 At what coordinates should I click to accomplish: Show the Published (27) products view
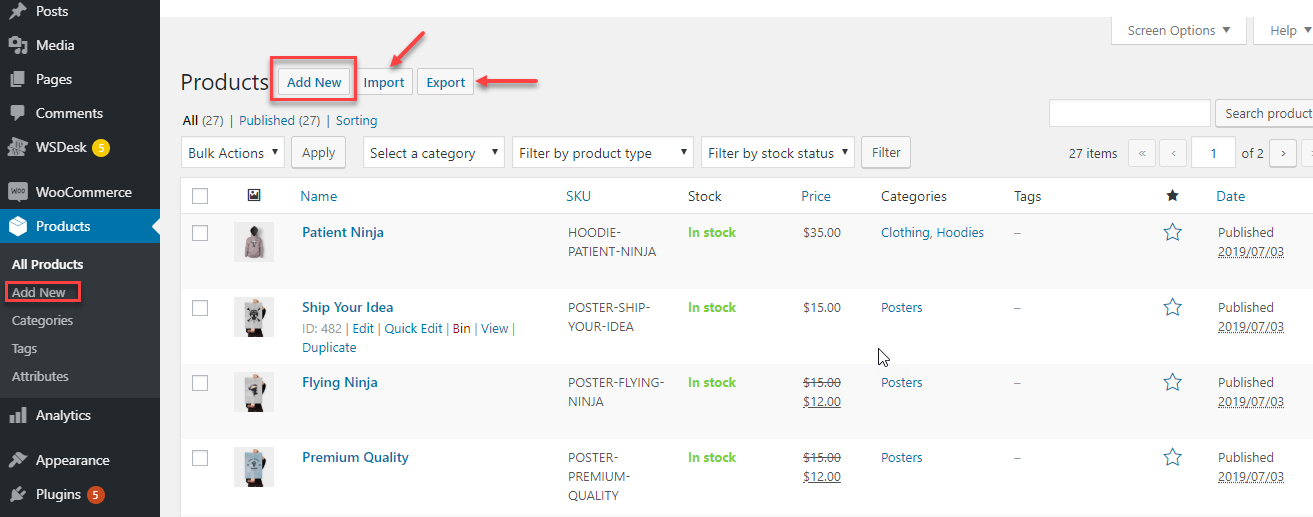pyautogui.click(x=280, y=120)
